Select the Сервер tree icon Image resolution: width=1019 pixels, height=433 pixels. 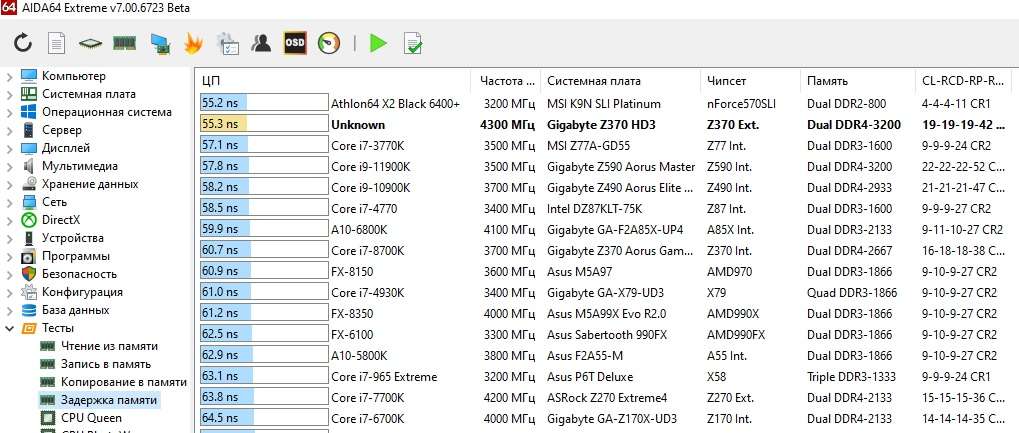pyautogui.click(x=29, y=130)
